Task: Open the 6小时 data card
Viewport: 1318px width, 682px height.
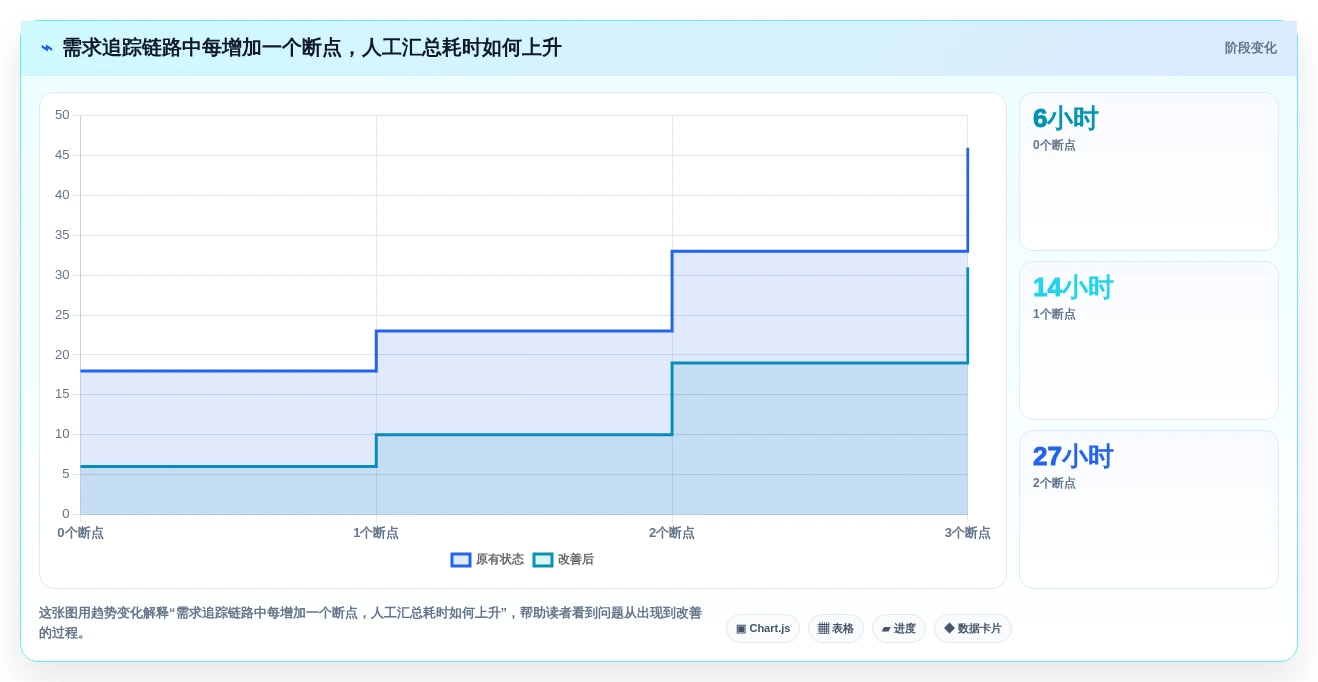Action: point(1149,172)
